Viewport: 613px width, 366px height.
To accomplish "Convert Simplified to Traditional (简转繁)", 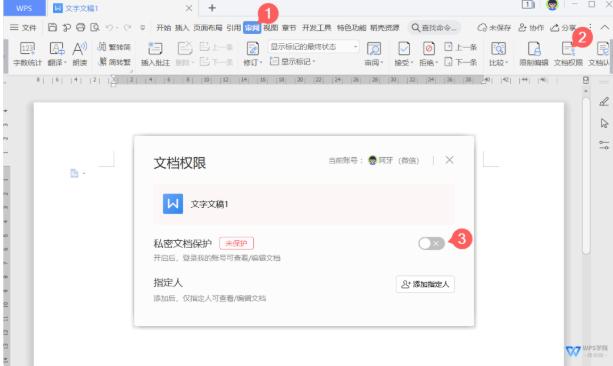I will (114, 61).
